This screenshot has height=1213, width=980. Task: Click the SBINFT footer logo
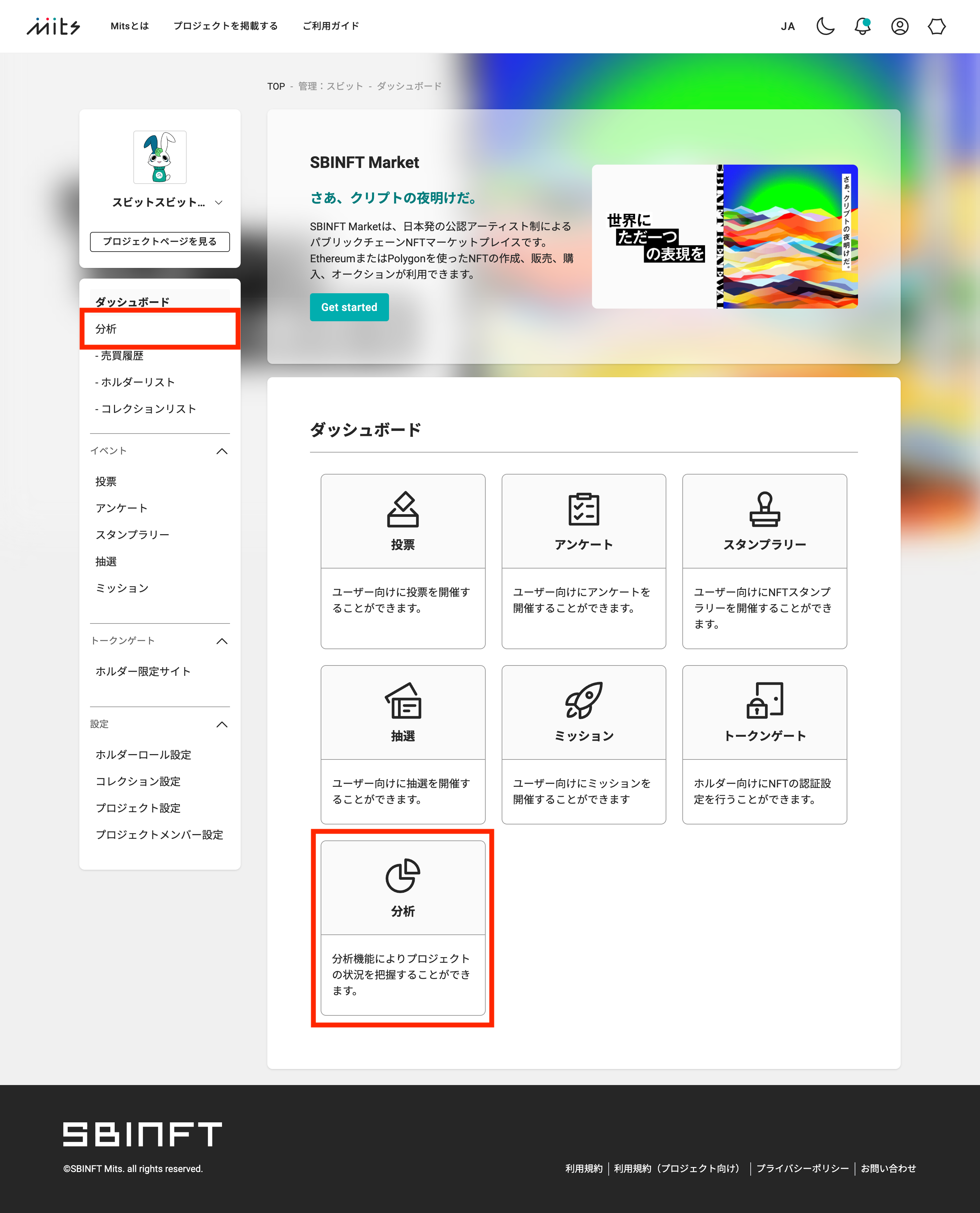[x=142, y=1134]
